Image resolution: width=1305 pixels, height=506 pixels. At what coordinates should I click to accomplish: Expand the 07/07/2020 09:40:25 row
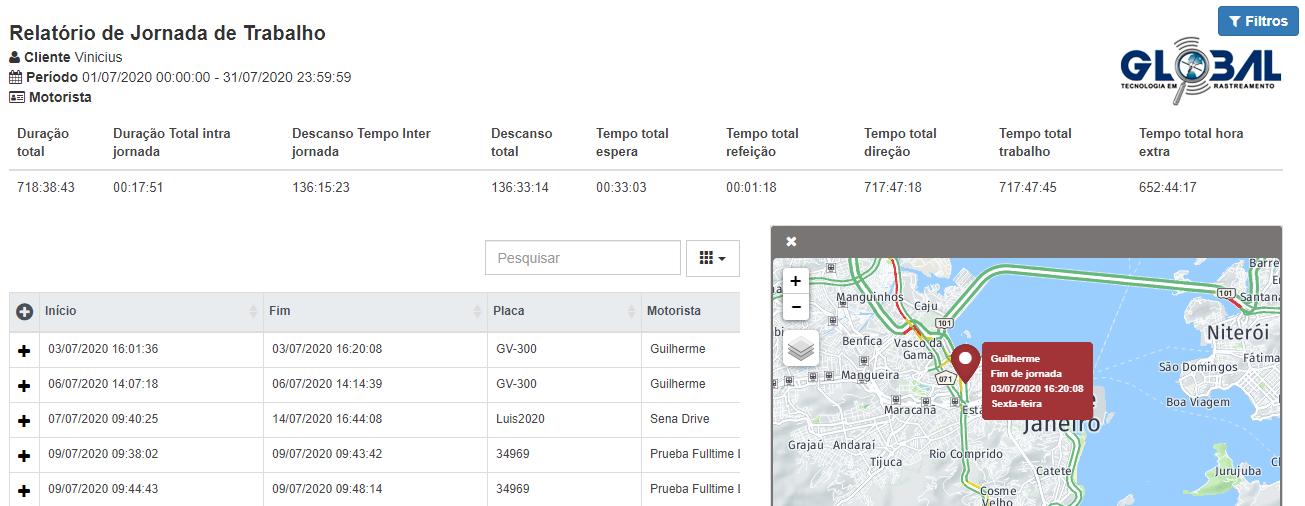click(25, 420)
